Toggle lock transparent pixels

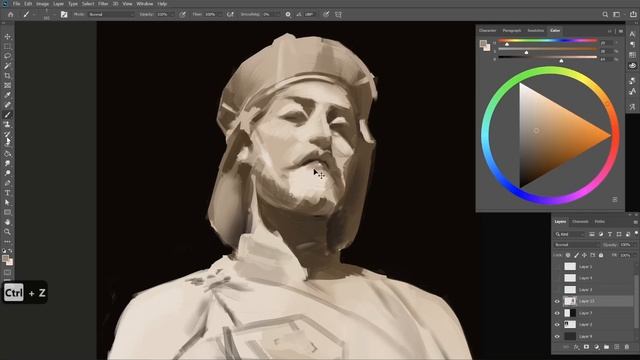[x=568, y=255]
